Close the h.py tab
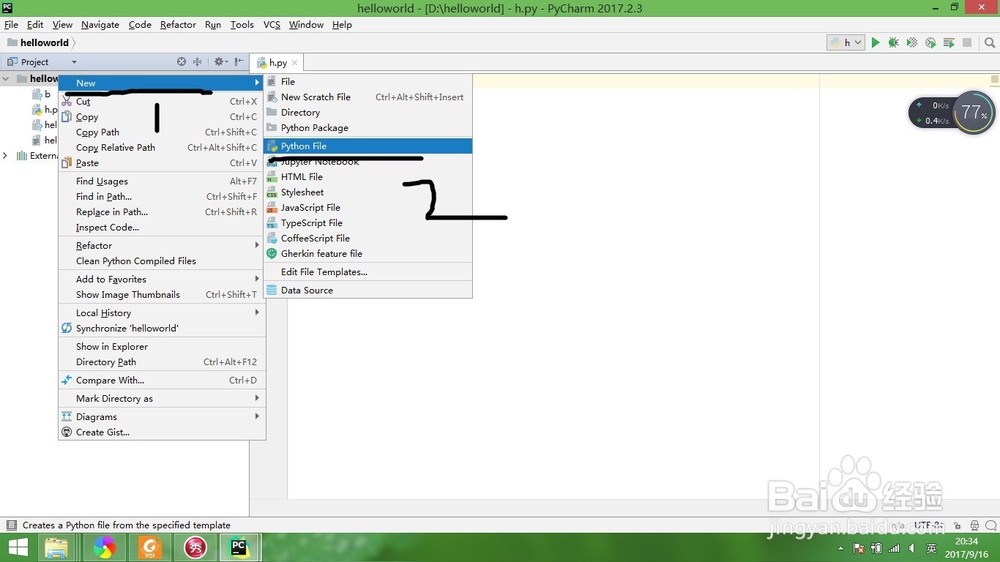The height and width of the screenshot is (562, 1000). [x=295, y=63]
